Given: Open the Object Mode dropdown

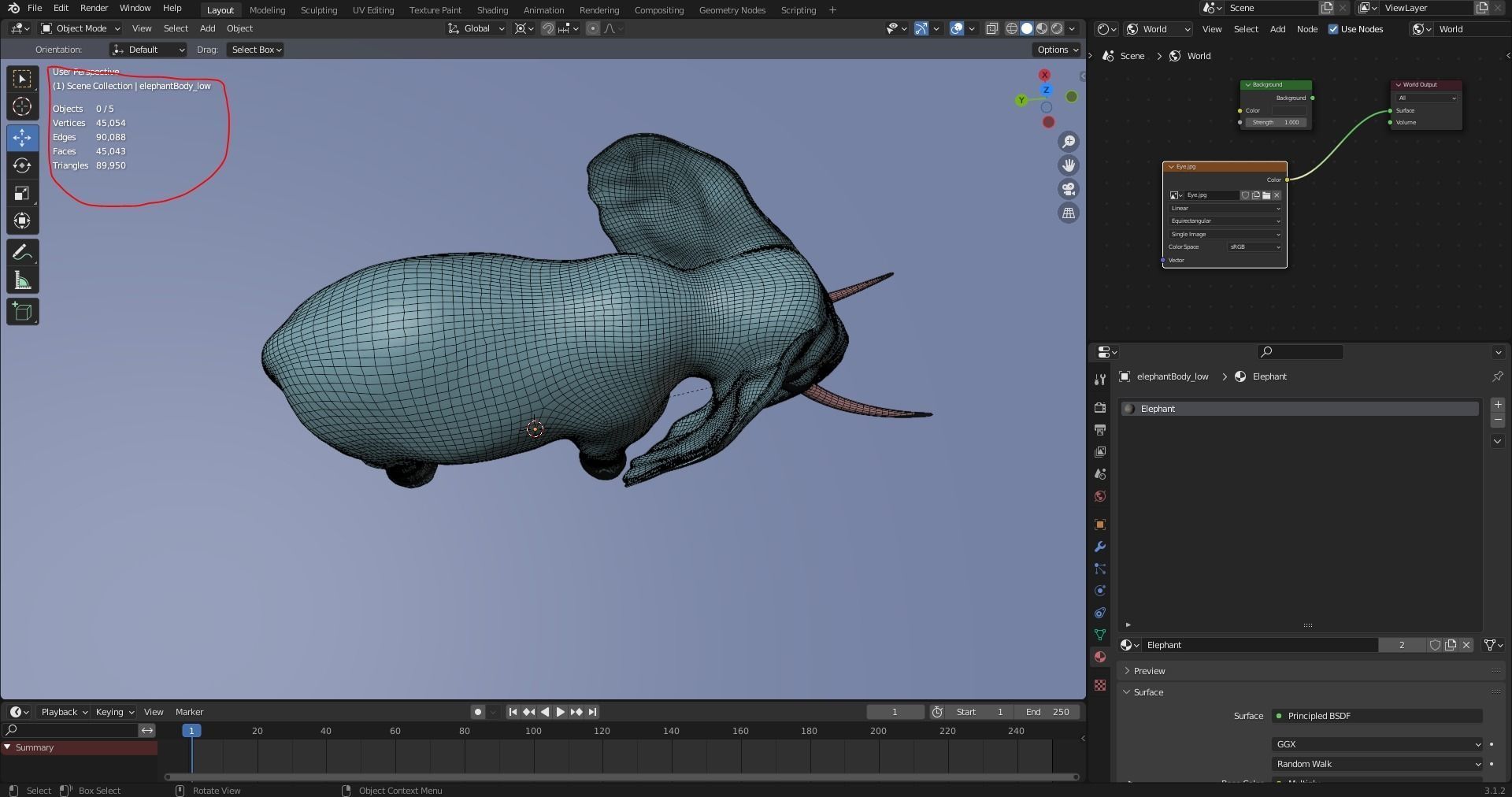Looking at the screenshot, I should (x=80, y=28).
